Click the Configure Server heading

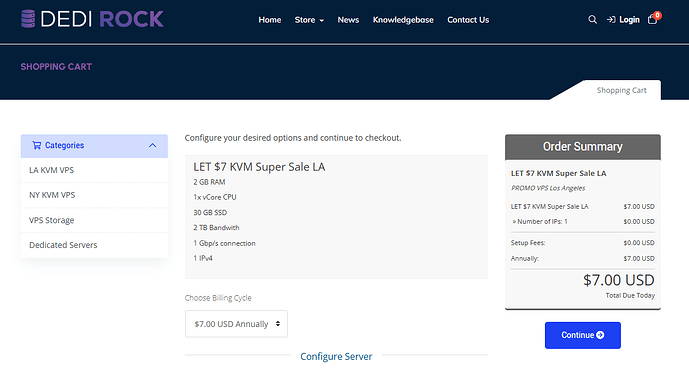(336, 356)
